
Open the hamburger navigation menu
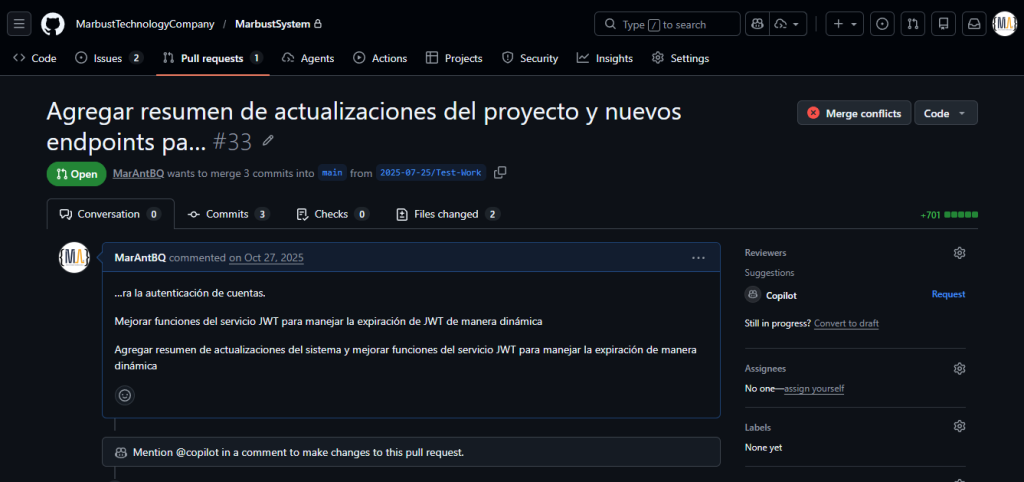point(19,24)
